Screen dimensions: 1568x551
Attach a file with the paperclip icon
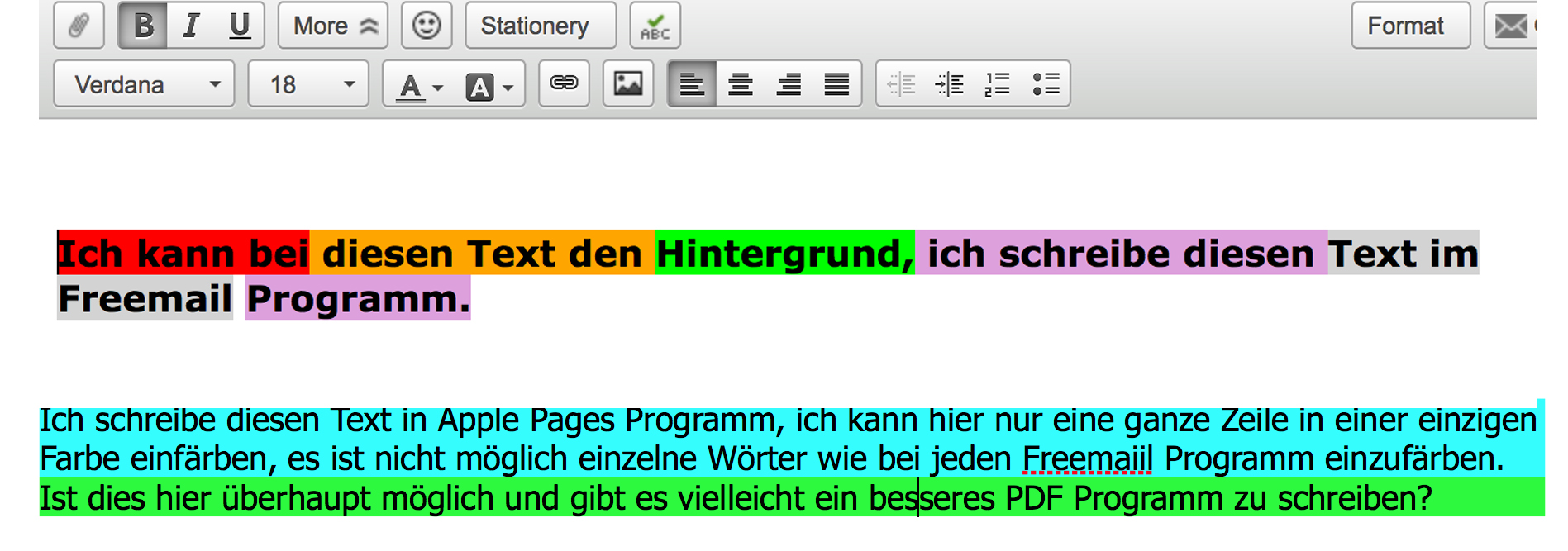pos(79,26)
